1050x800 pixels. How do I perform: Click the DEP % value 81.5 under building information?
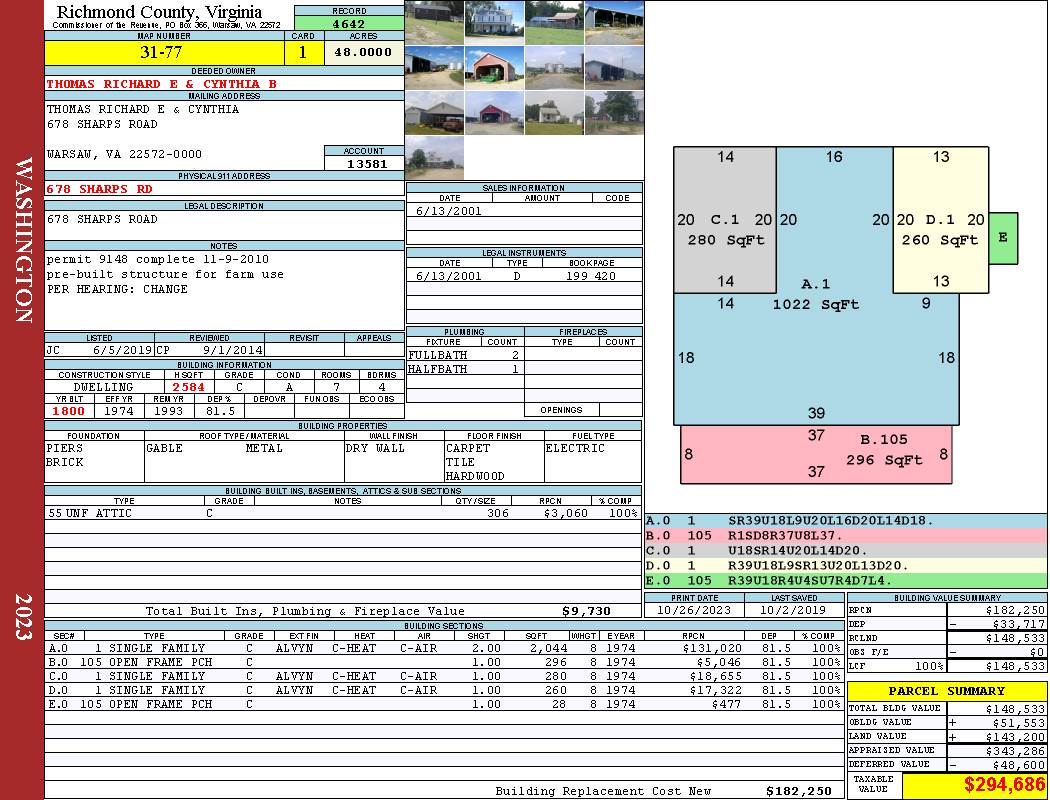coord(220,411)
